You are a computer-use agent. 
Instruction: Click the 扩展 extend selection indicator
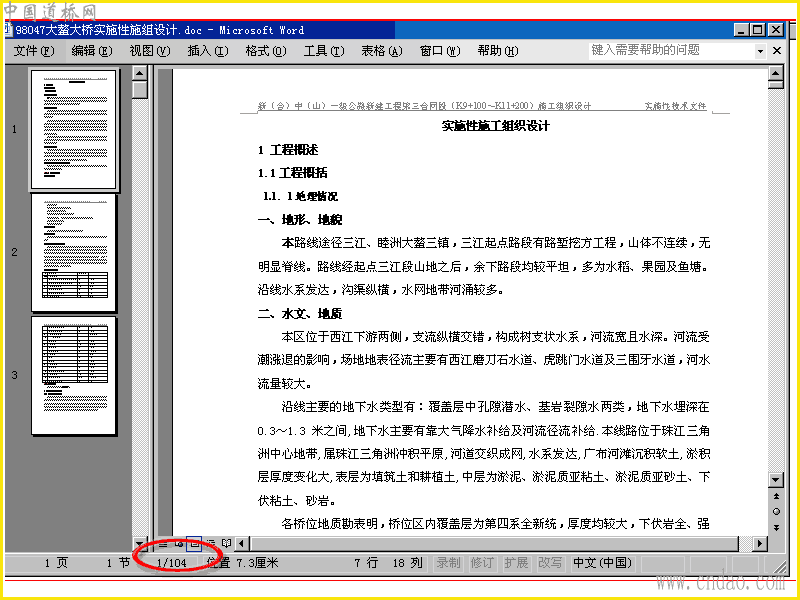(x=516, y=563)
